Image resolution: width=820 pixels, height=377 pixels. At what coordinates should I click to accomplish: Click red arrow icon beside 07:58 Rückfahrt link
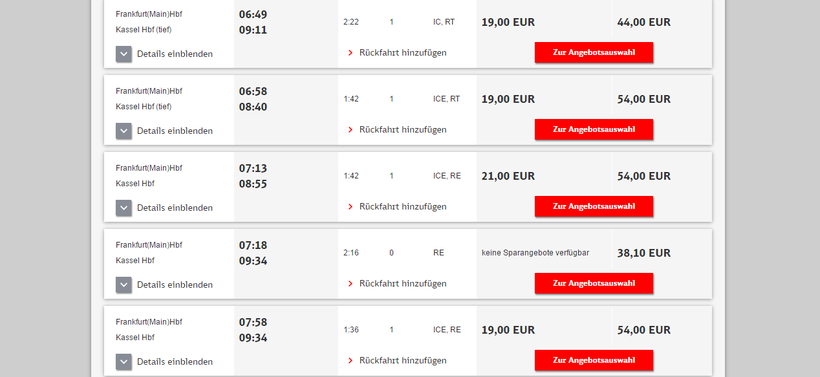coord(350,361)
